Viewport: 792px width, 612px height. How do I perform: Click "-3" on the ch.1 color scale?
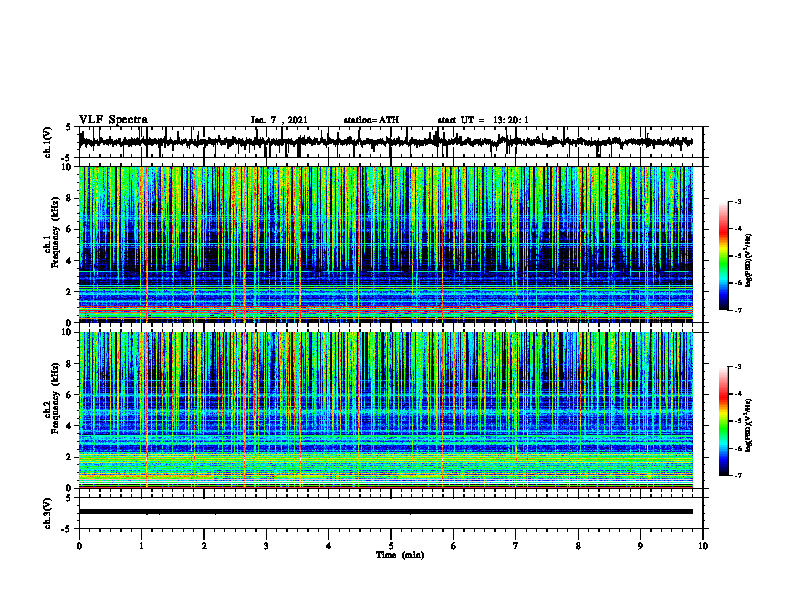click(x=737, y=201)
